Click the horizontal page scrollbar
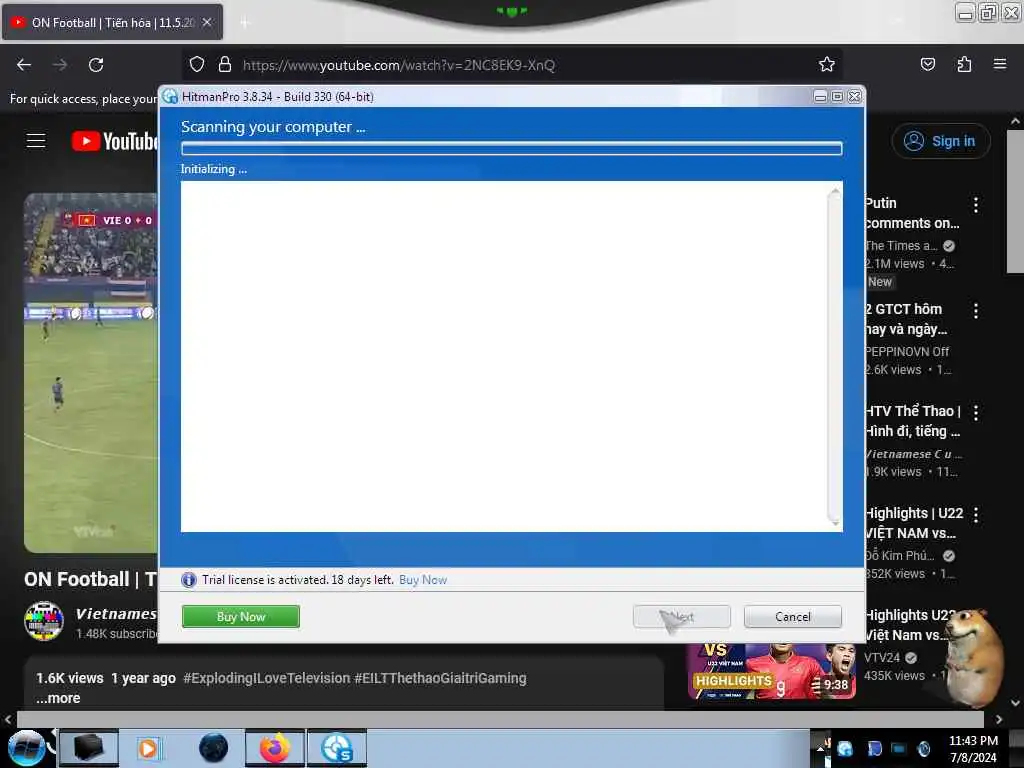 click(500, 719)
